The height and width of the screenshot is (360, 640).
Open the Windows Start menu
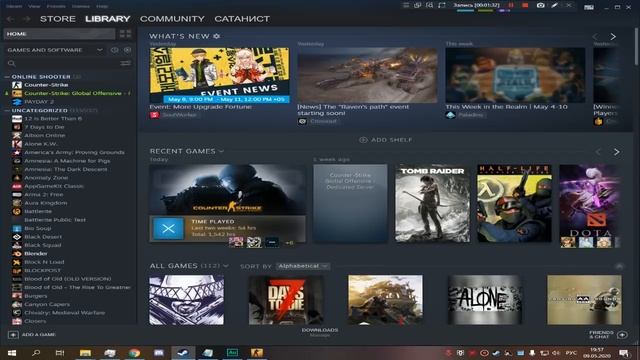click(x=12, y=353)
